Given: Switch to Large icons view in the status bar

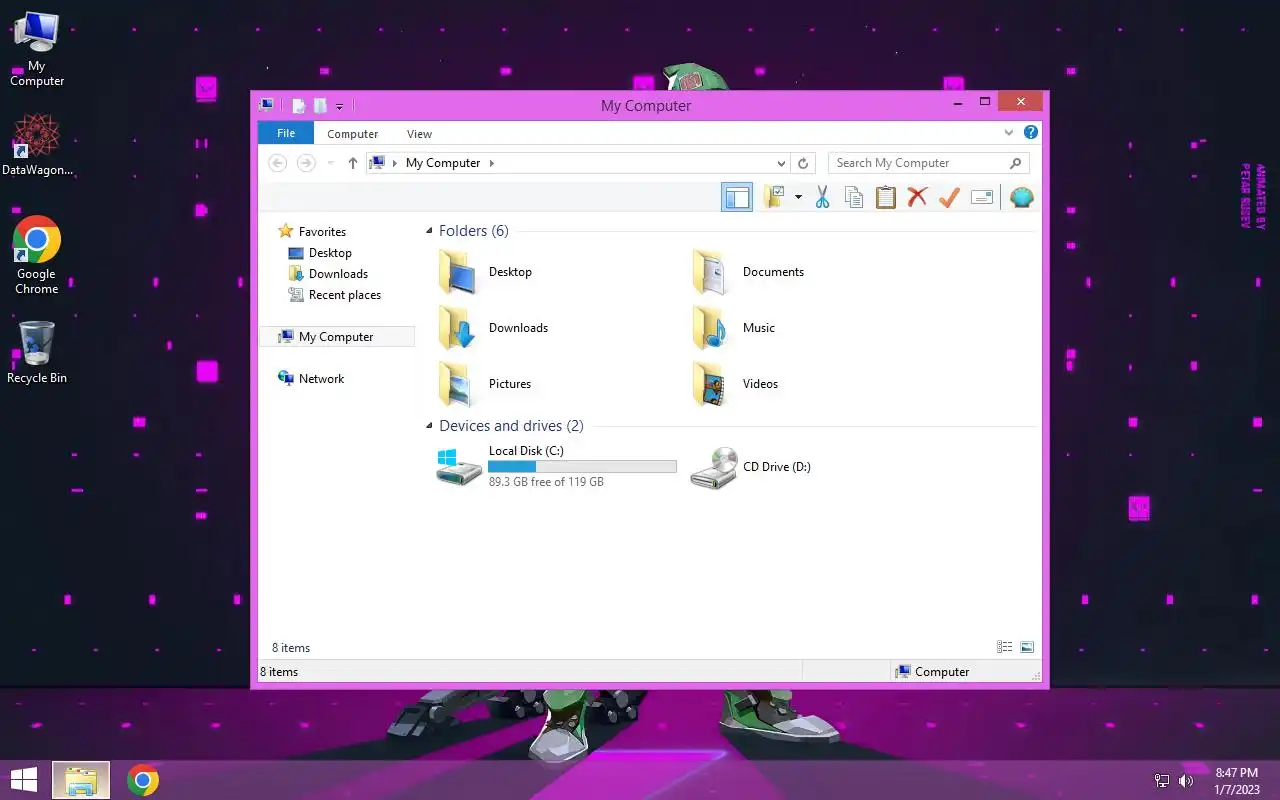Looking at the screenshot, I should [x=1027, y=647].
